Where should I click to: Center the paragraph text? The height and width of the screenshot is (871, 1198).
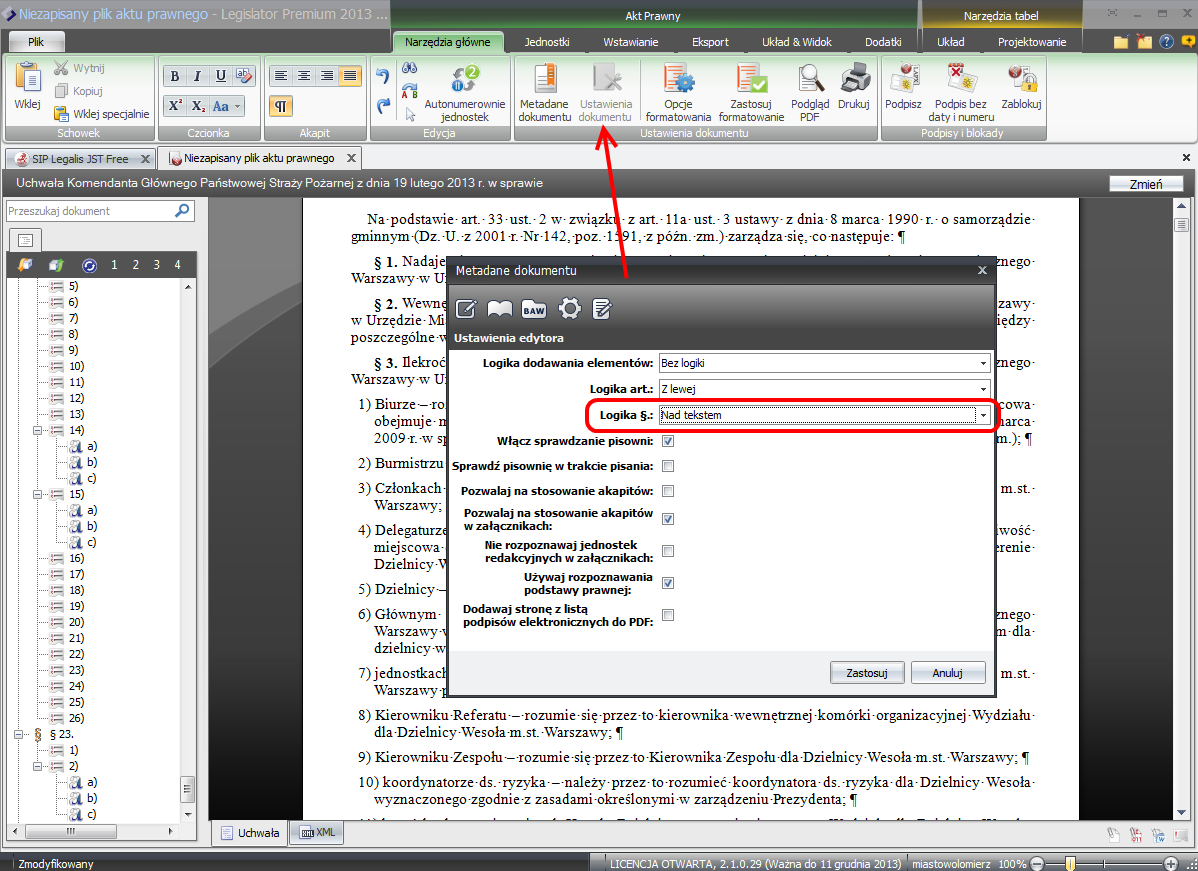tap(303, 76)
